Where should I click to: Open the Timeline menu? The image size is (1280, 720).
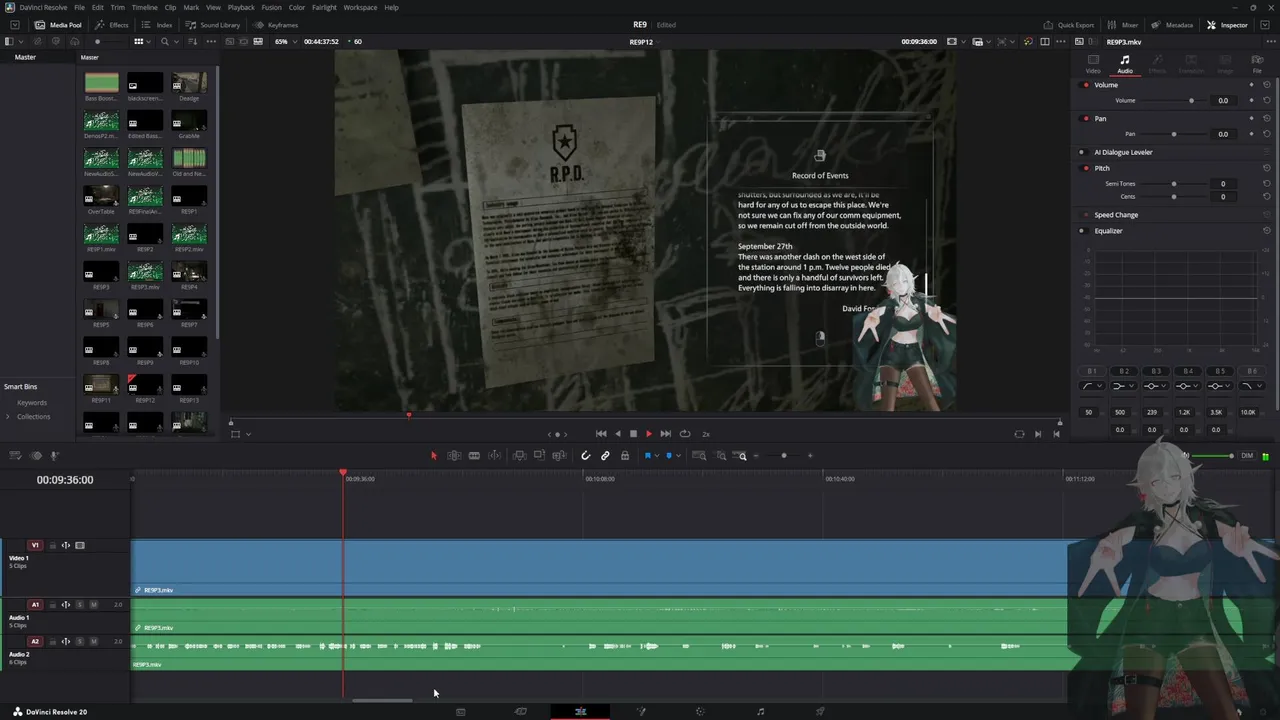(x=145, y=7)
